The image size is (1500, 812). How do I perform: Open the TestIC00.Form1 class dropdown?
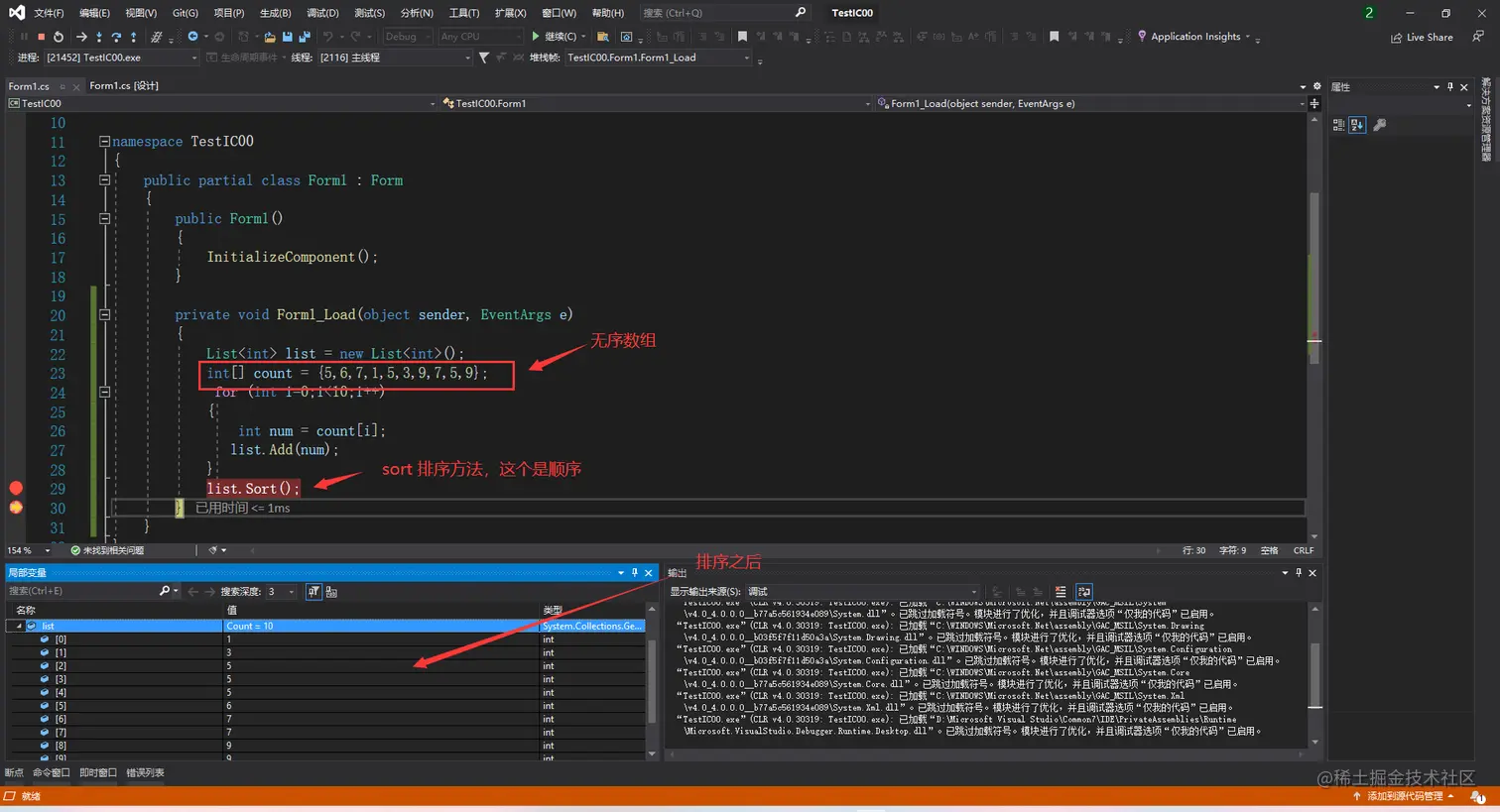[656, 103]
